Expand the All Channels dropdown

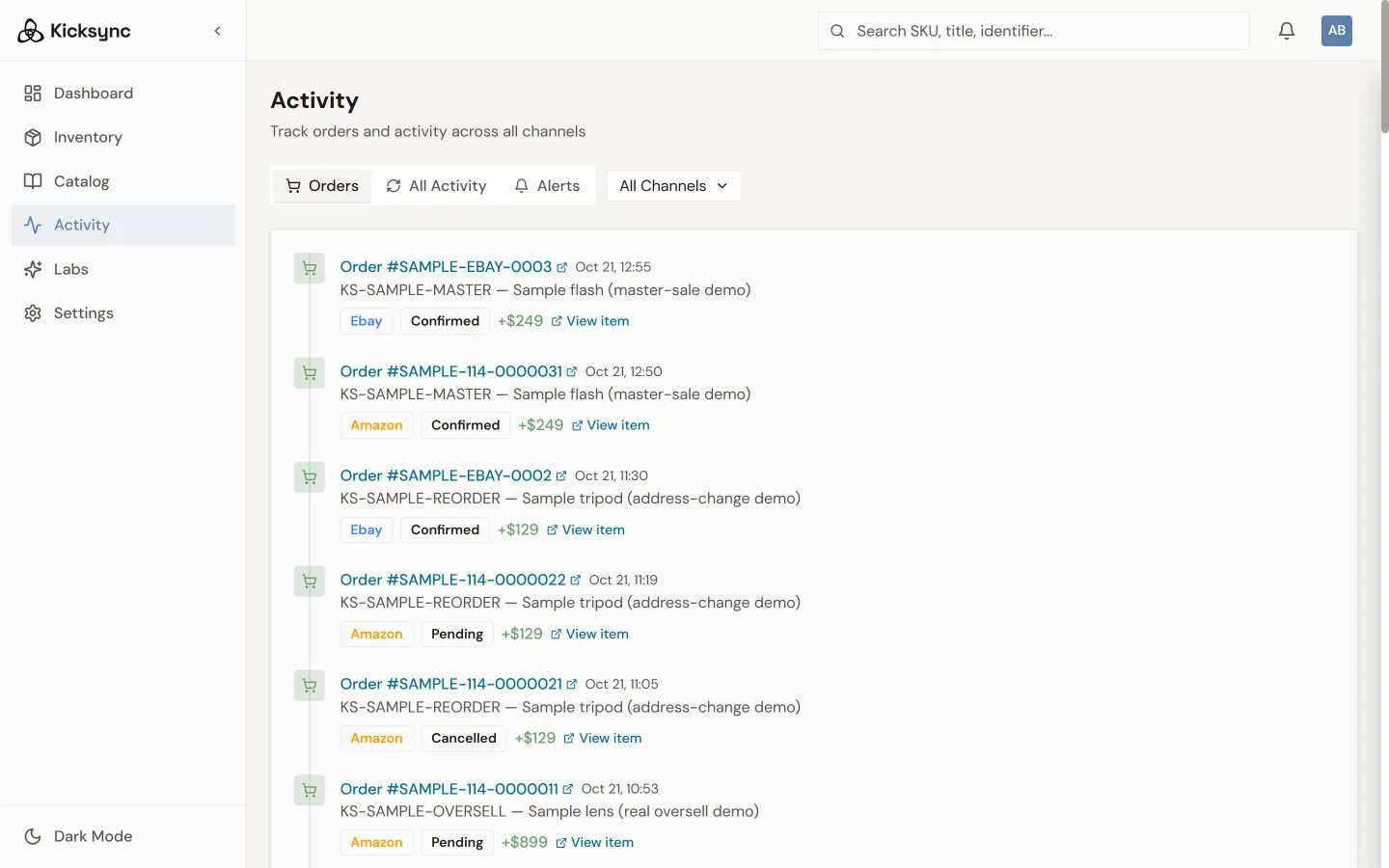(674, 186)
